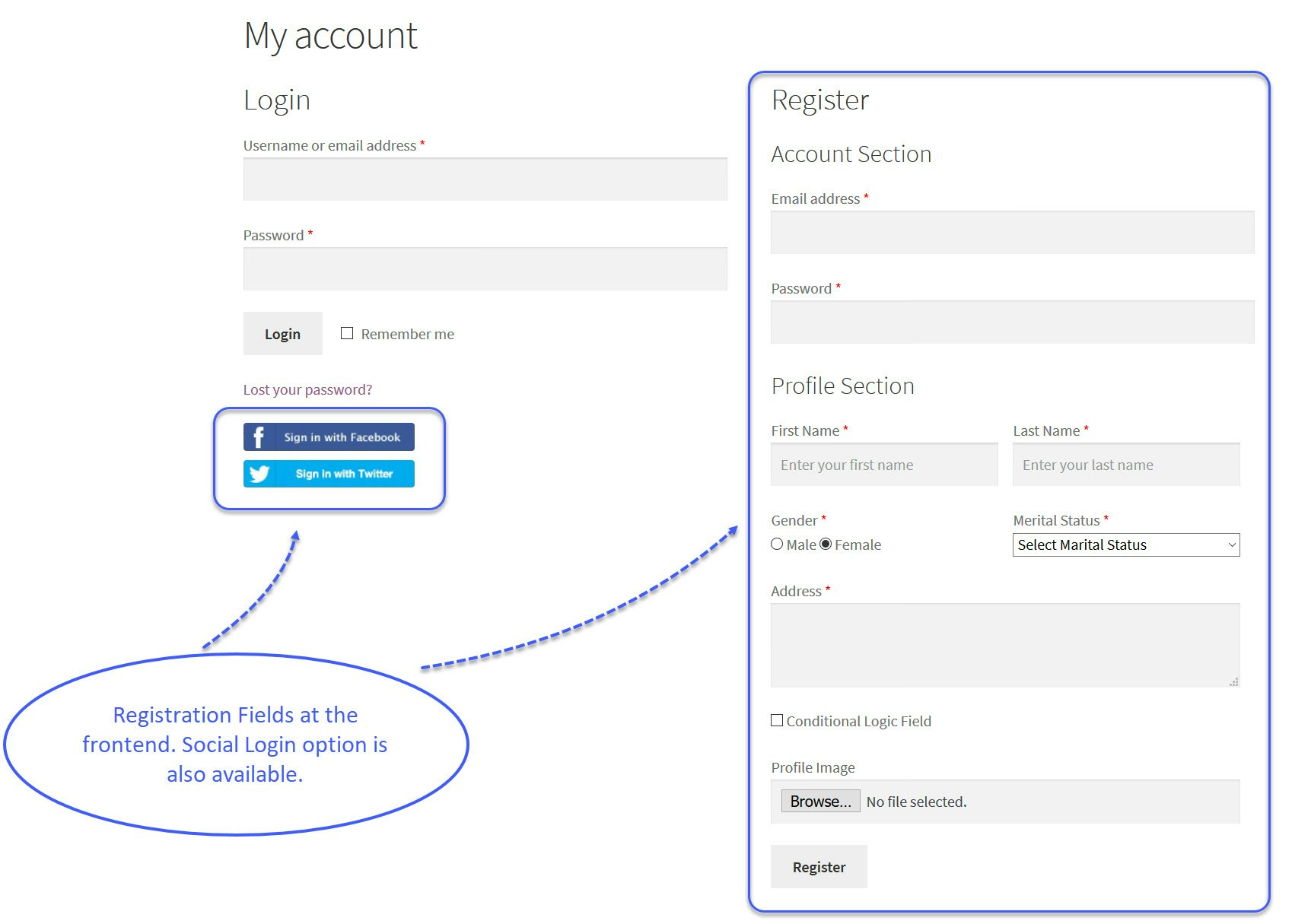Enable the Conditional Logic Field checkbox

777,720
